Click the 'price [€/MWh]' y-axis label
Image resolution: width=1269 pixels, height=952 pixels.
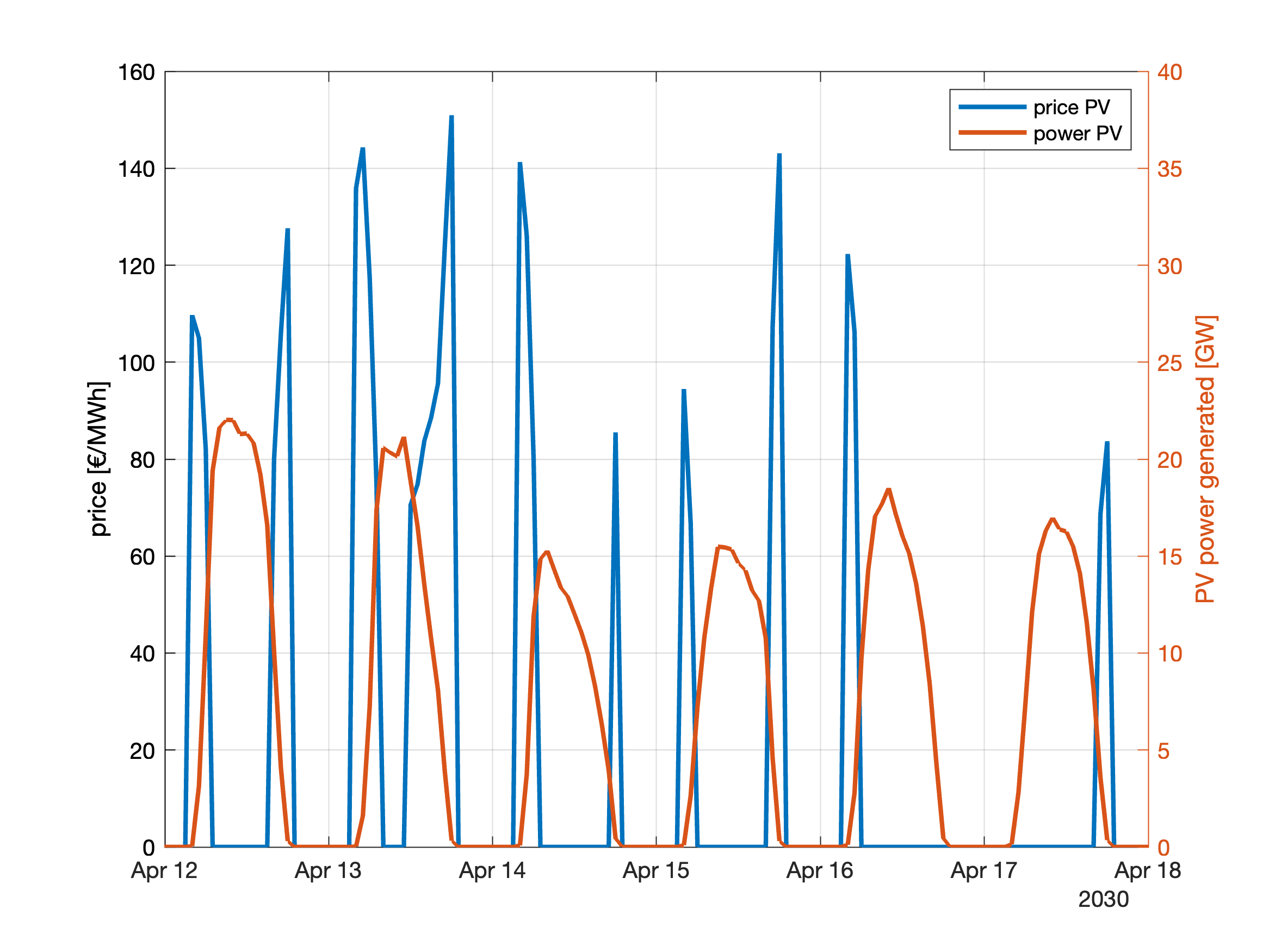point(98,459)
